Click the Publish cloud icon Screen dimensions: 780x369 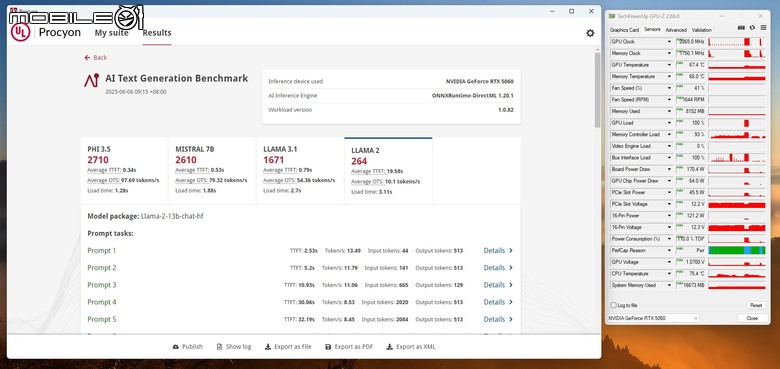point(176,347)
